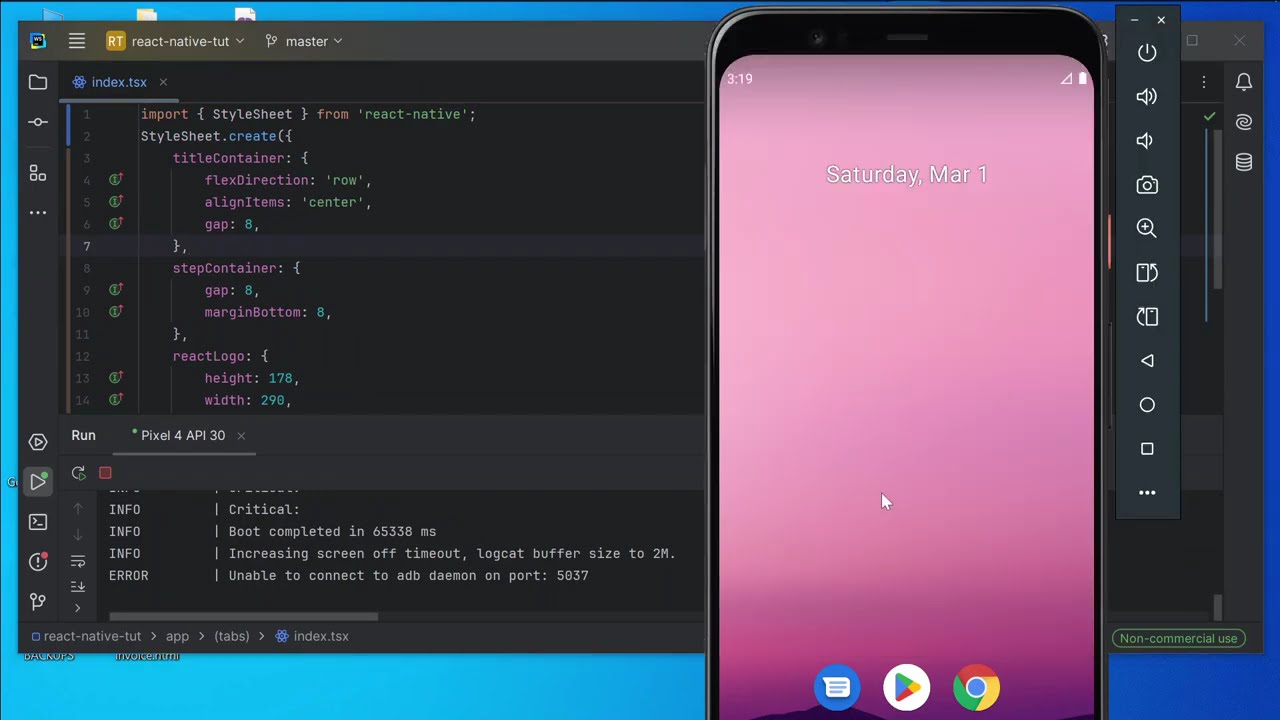This screenshot has height=720, width=1280.
Task: Open the Project tool window folder icon
Action: click(x=38, y=82)
